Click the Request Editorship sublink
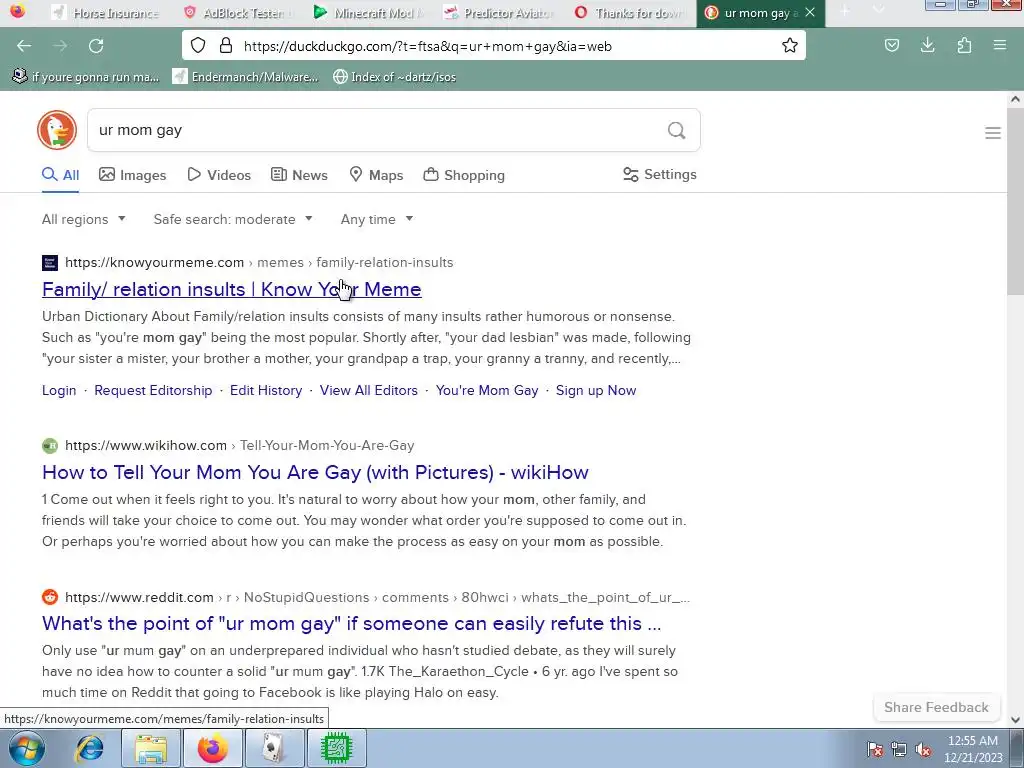The height and width of the screenshot is (768, 1024). (153, 391)
